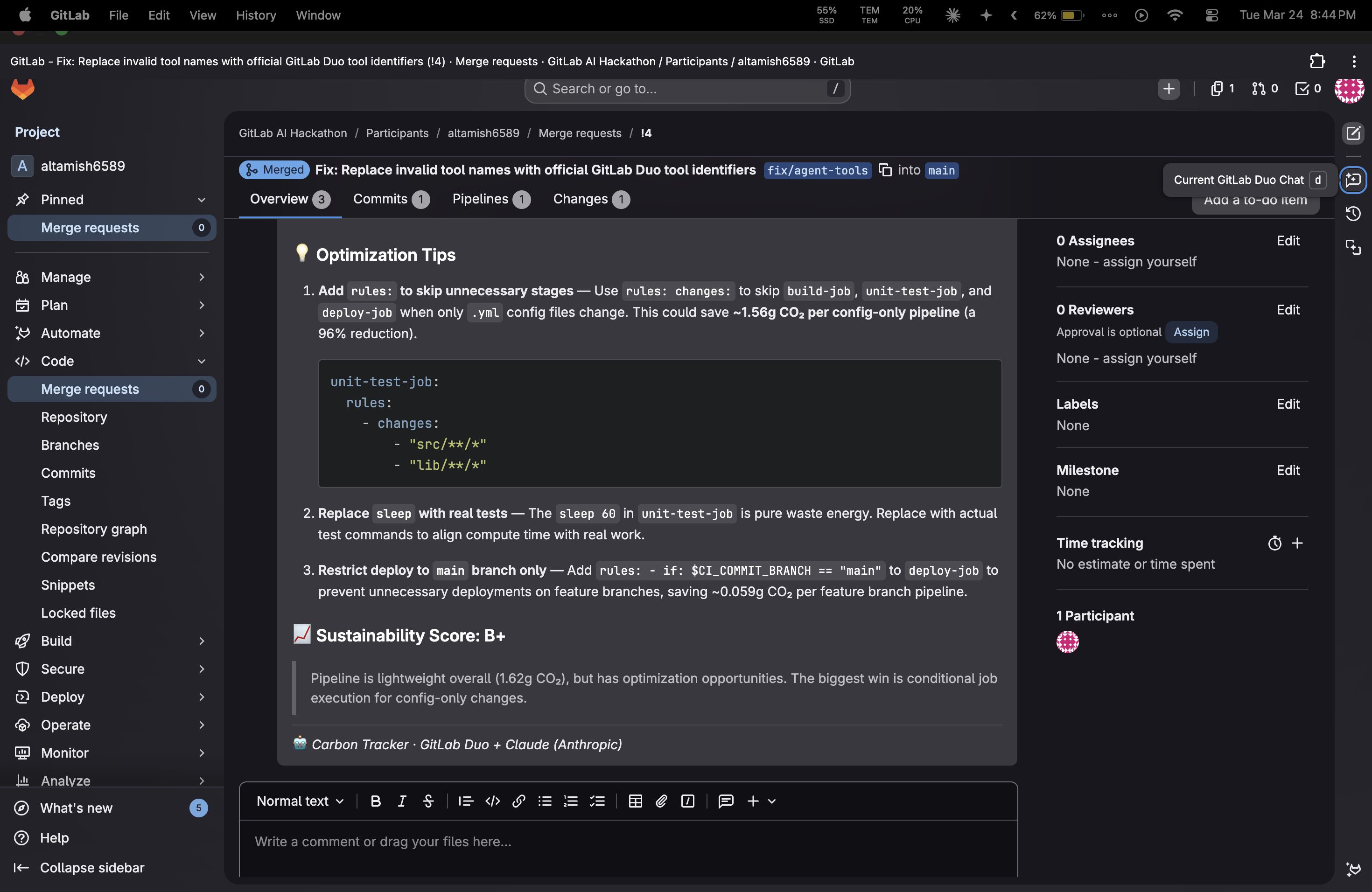Copy the source branch name icon
Viewport: 1372px width, 892px height.
click(885, 170)
